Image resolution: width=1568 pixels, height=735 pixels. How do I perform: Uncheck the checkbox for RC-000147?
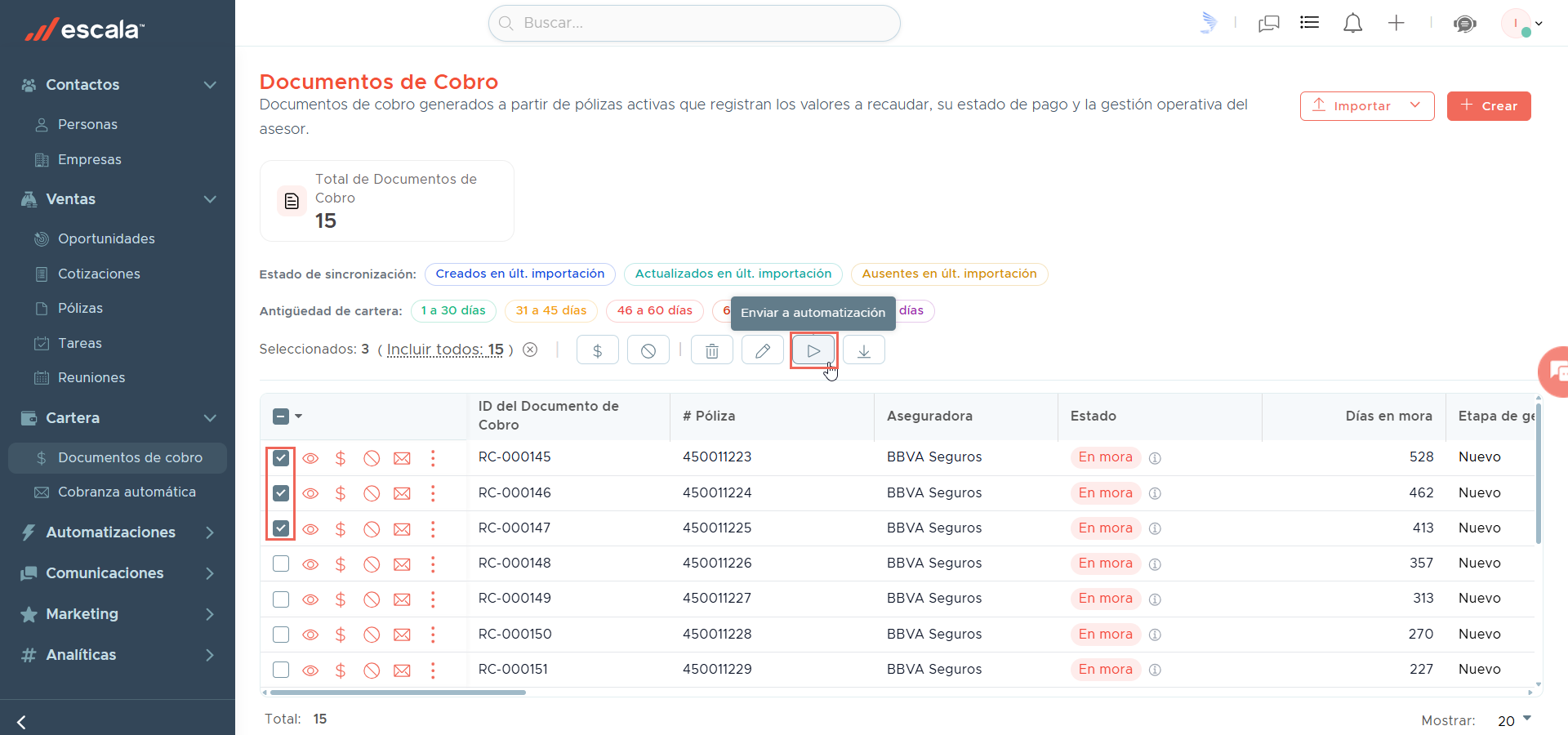(x=281, y=528)
